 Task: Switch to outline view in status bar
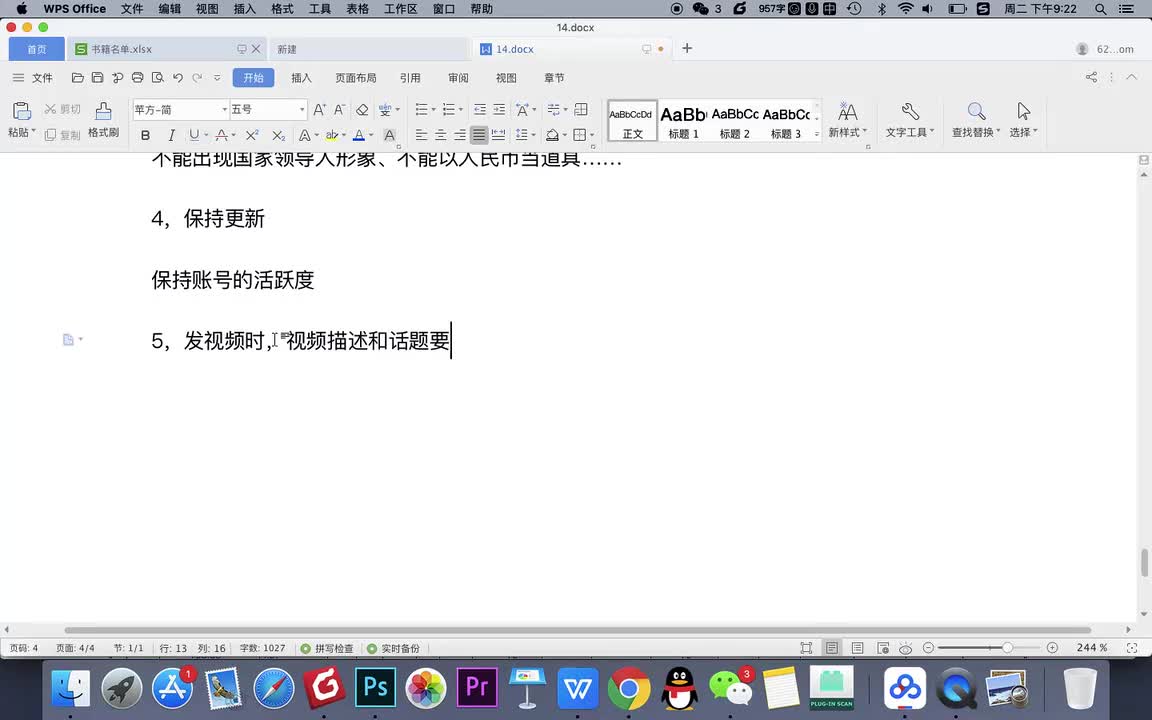[857, 648]
